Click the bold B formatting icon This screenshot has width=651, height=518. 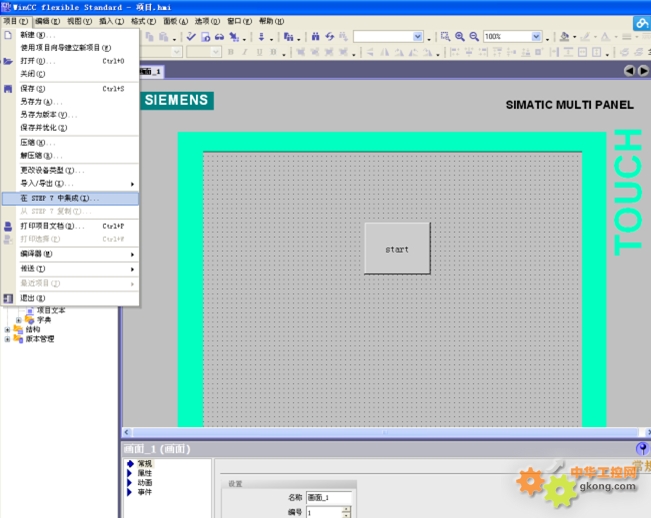click(x=231, y=52)
